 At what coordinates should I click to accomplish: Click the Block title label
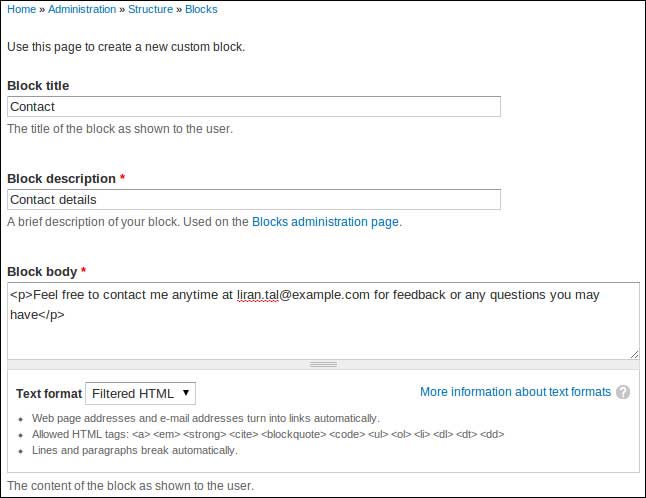tap(38, 86)
